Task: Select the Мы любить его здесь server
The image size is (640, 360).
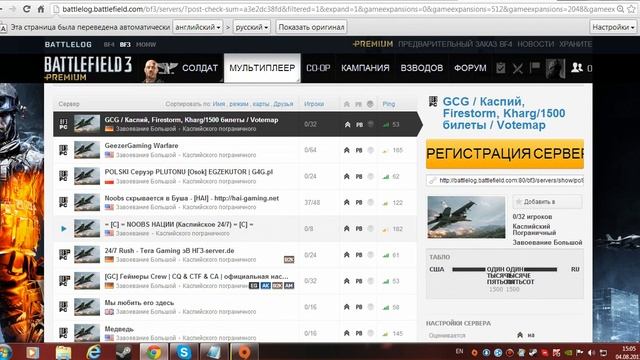Action: point(235,307)
